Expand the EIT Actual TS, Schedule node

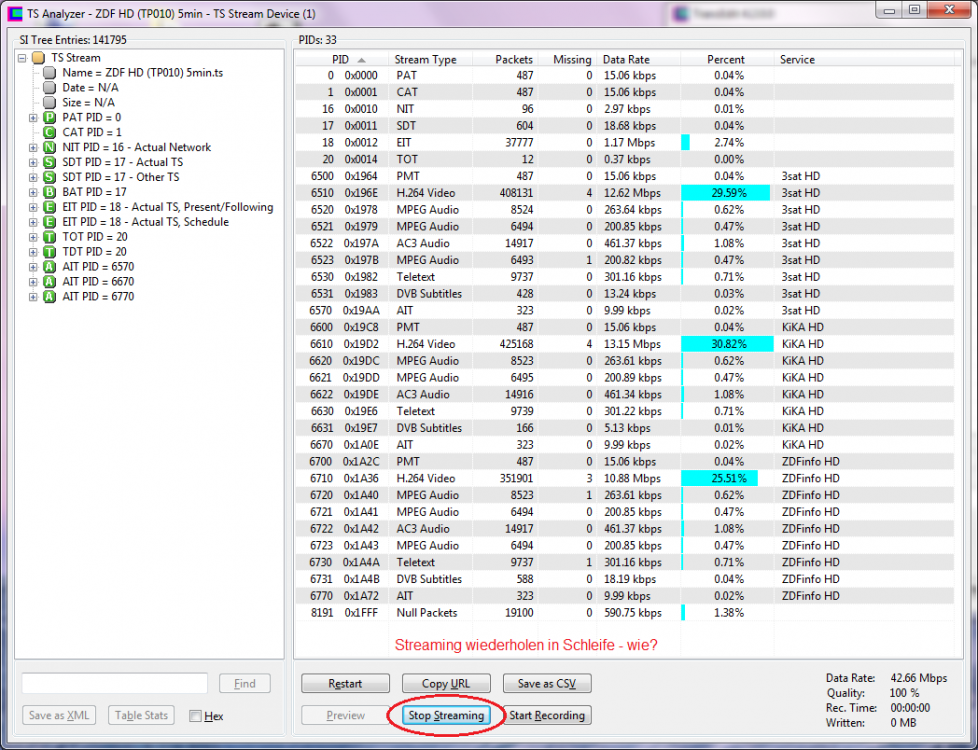click(x=33, y=222)
